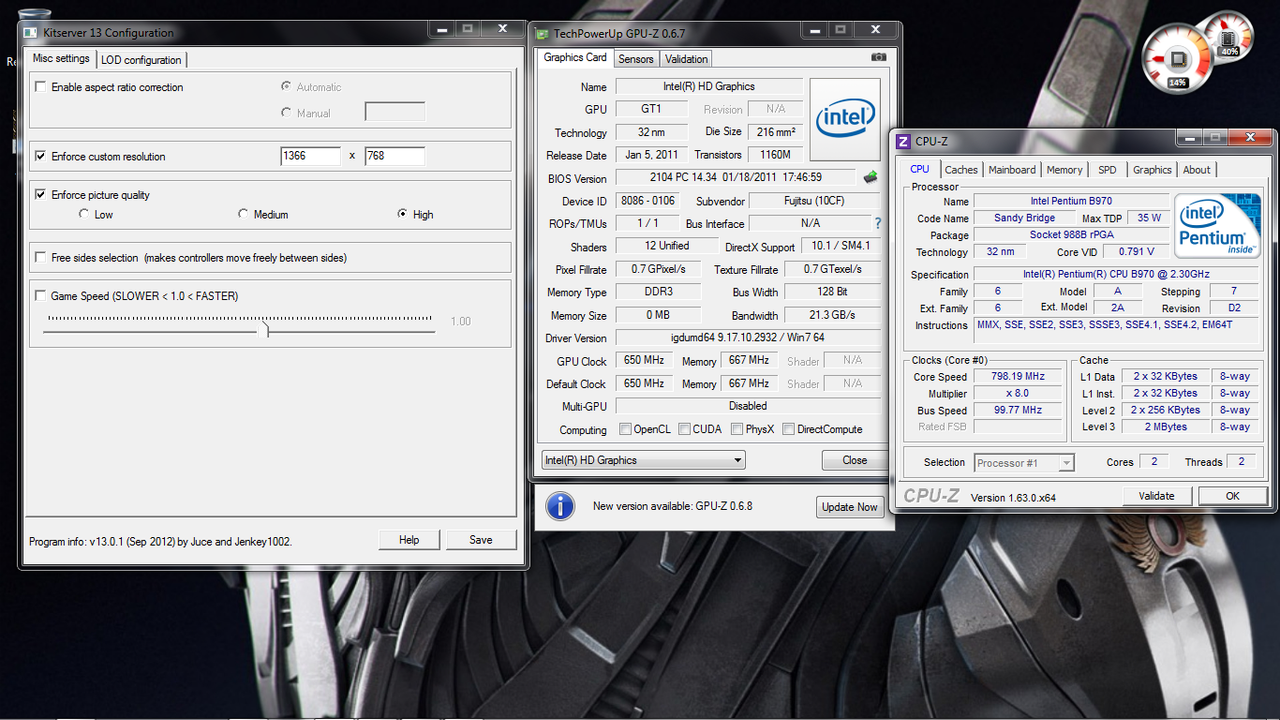Click the Code Name value Sandy Bridge
The width and height of the screenshot is (1280, 720).
tap(1024, 217)
